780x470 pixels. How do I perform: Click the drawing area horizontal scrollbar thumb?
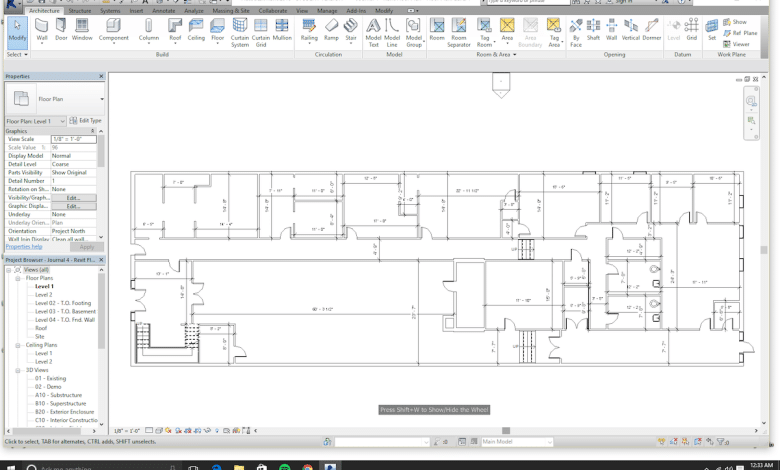[506, 431]
